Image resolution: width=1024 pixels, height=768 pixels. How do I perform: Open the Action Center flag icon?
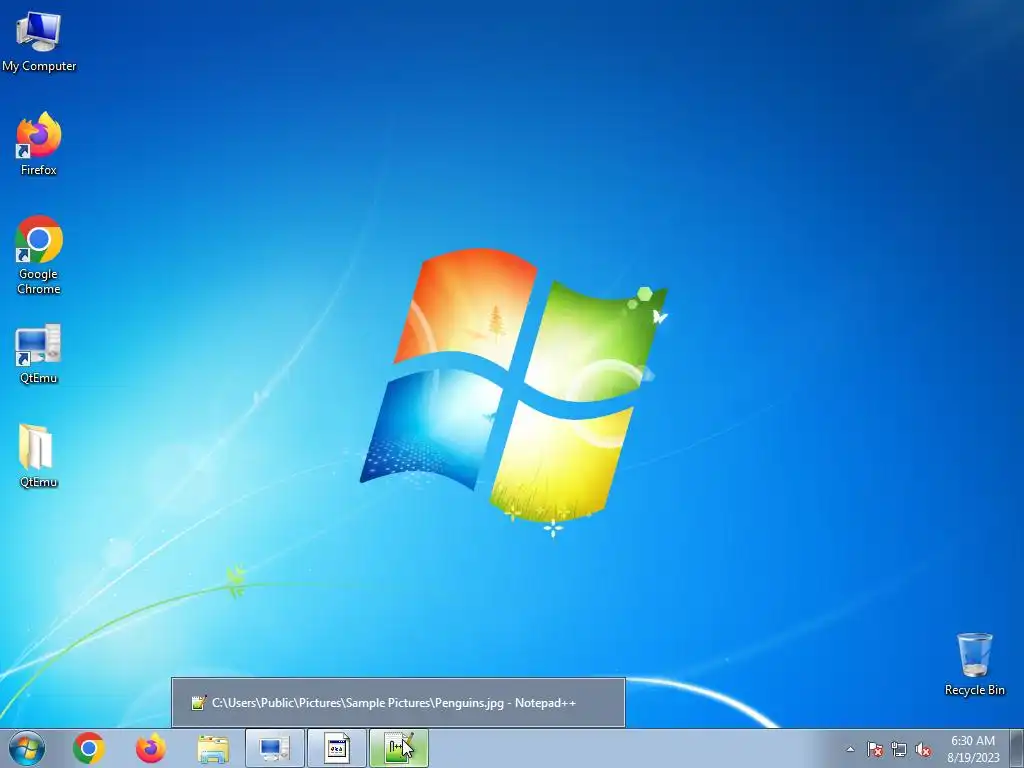[x=875, y=749]
